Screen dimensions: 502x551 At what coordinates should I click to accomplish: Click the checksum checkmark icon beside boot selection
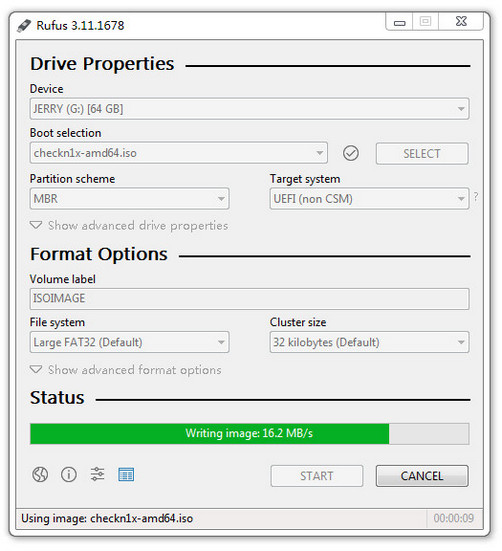click(x=351, y=153)
